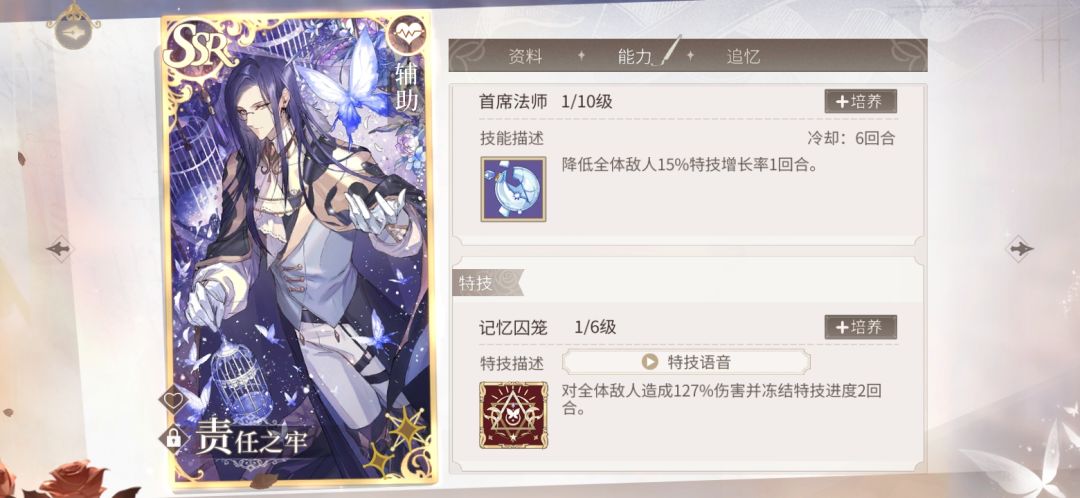The image size is (1080, 498).
Task: Toggle the favorite heart on the card
Action: [x=172, y=400]
